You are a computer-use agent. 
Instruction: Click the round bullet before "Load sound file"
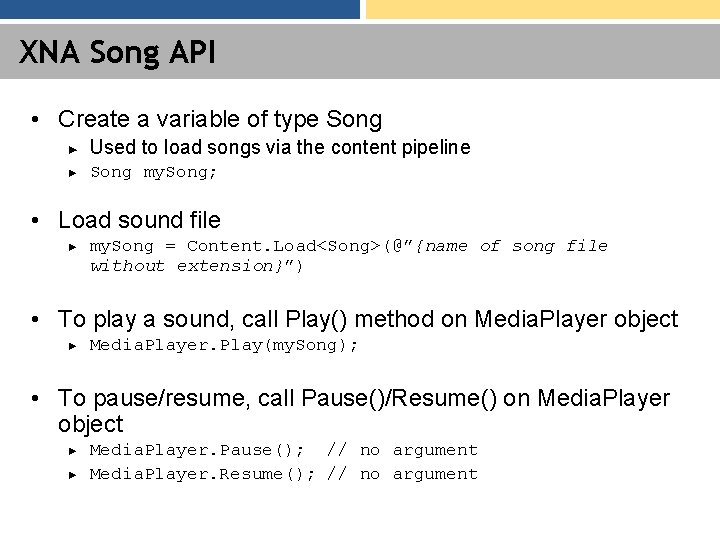[35, 220]
